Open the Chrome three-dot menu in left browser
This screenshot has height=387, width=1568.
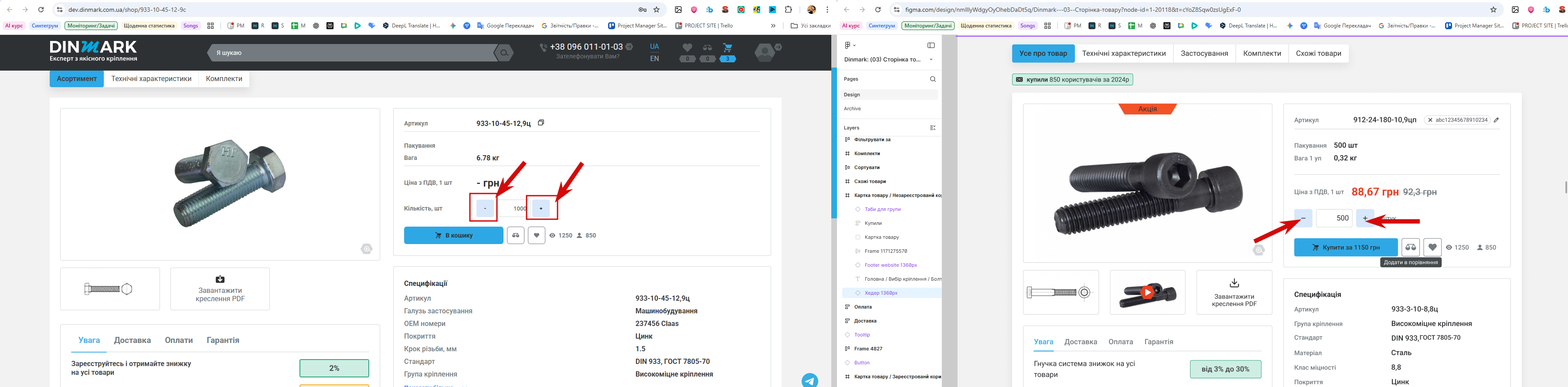pyautogui.click(x=827, y=10)
